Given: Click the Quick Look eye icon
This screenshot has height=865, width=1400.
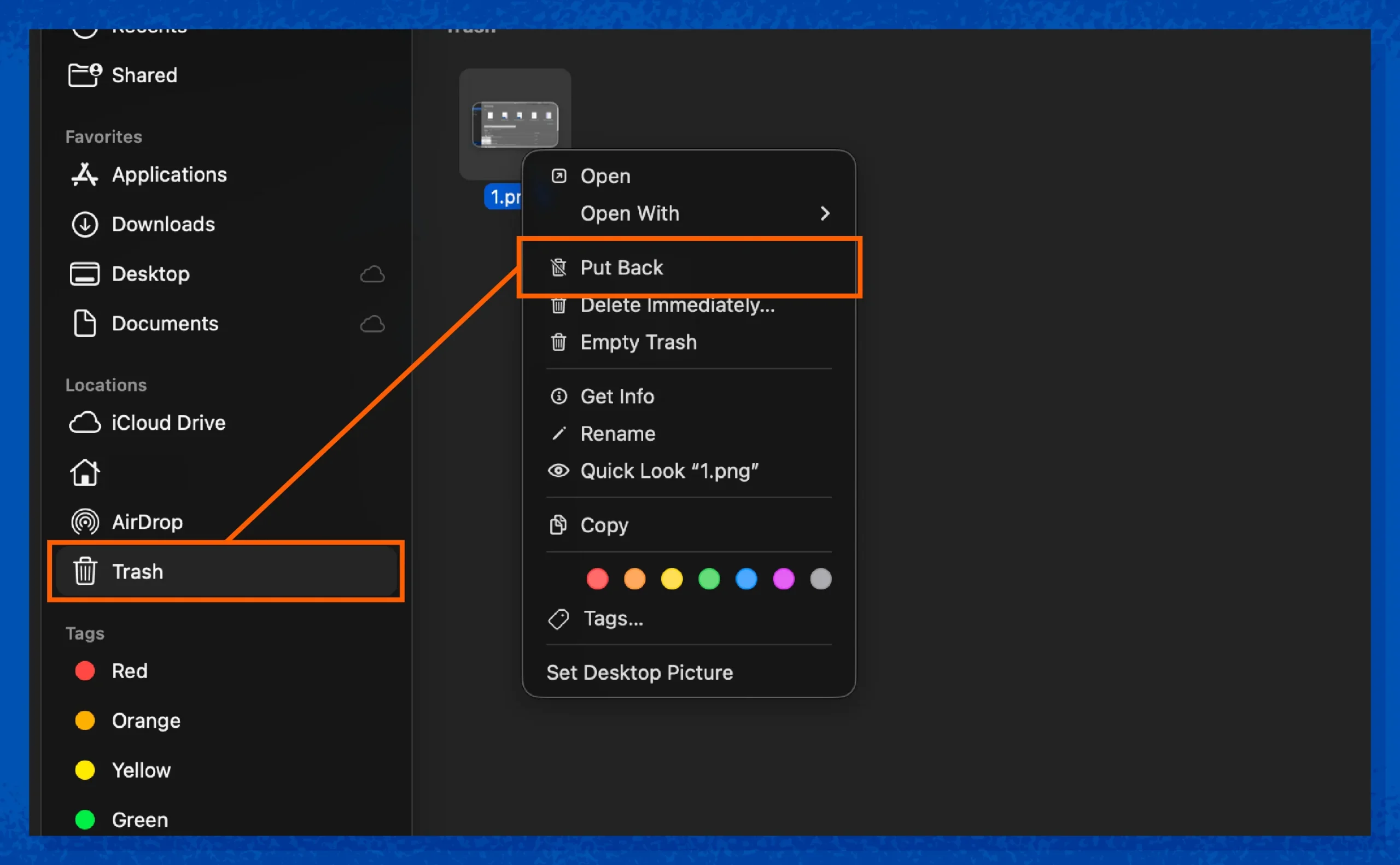Looking at the screenshot, I should click(x=558, y=470).
